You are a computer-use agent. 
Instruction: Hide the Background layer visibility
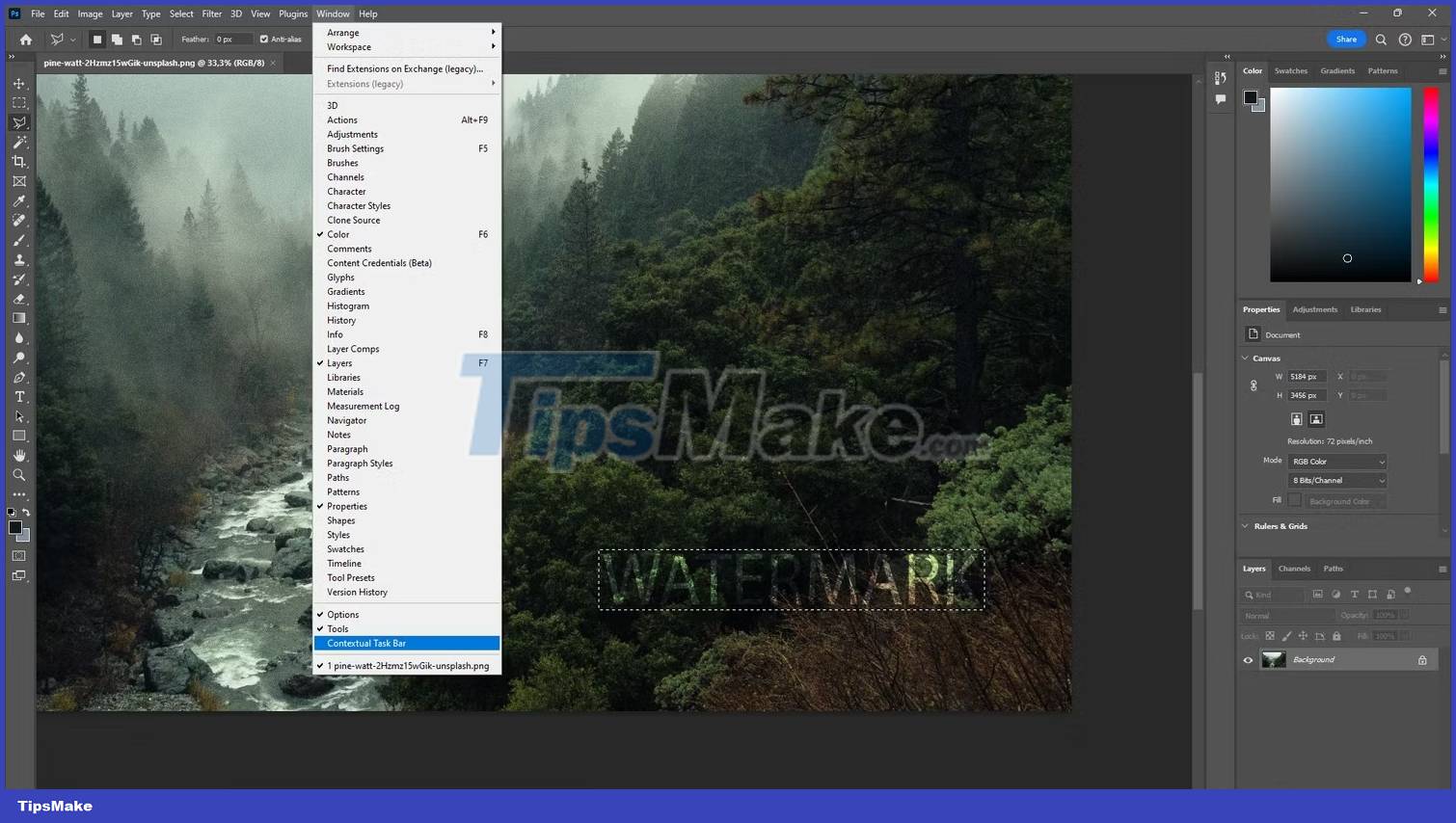click(x=1249, y=659)
